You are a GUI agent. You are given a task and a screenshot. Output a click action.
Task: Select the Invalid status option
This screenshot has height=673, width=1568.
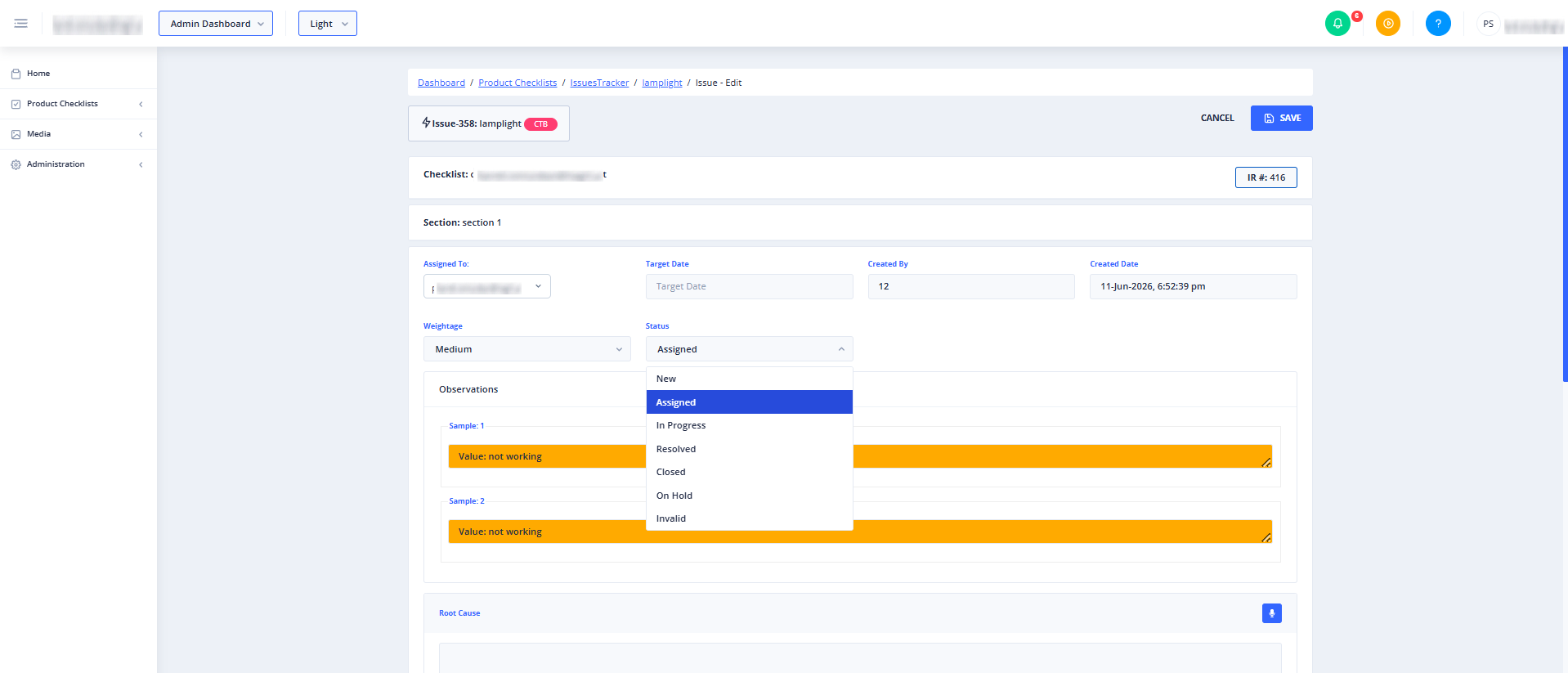pyautogui.click(x=750, y=518)
